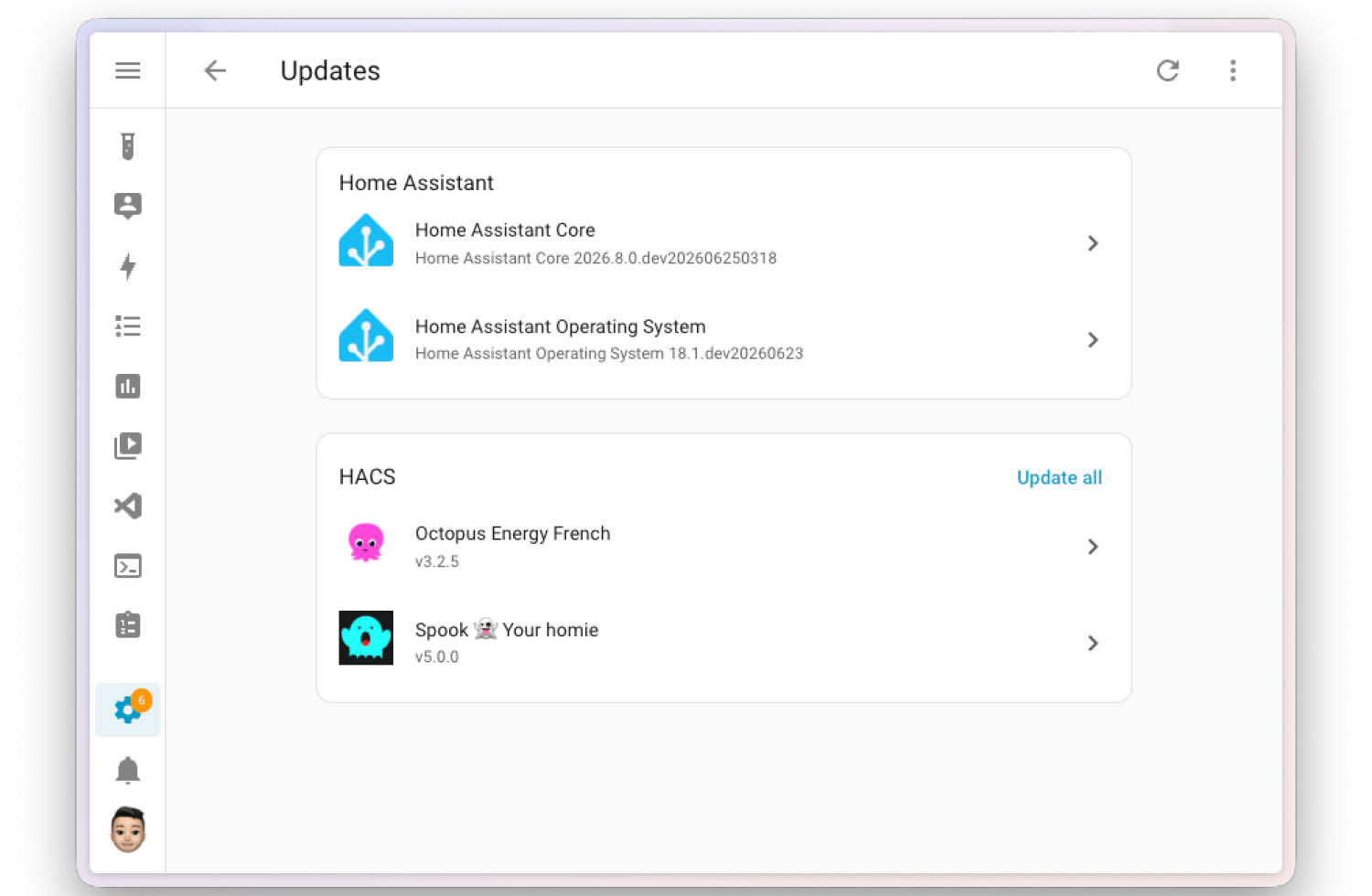Click Update all in HACS
The height and width of the screenshot is (896, 1372).
1059,477
